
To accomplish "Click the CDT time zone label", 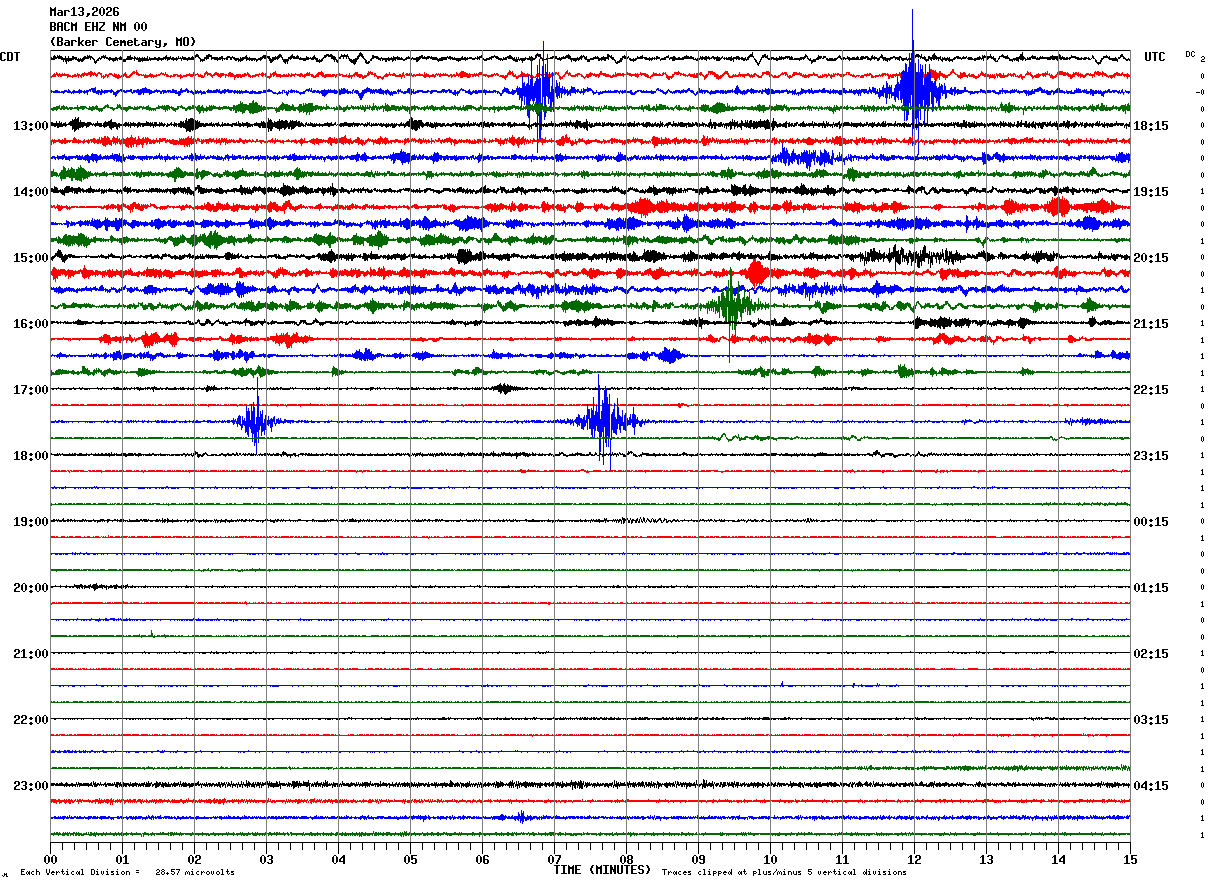I will coord(10,57).
